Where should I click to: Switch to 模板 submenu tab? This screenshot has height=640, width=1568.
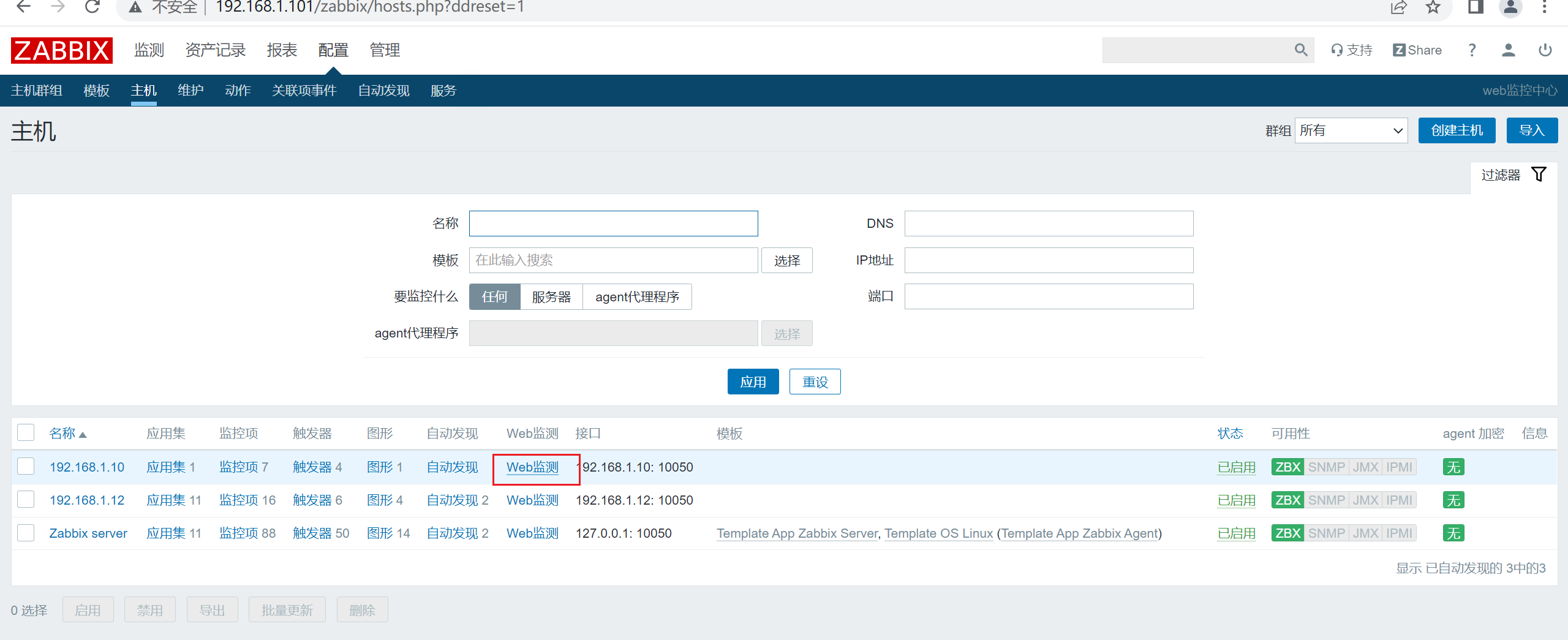97,91
